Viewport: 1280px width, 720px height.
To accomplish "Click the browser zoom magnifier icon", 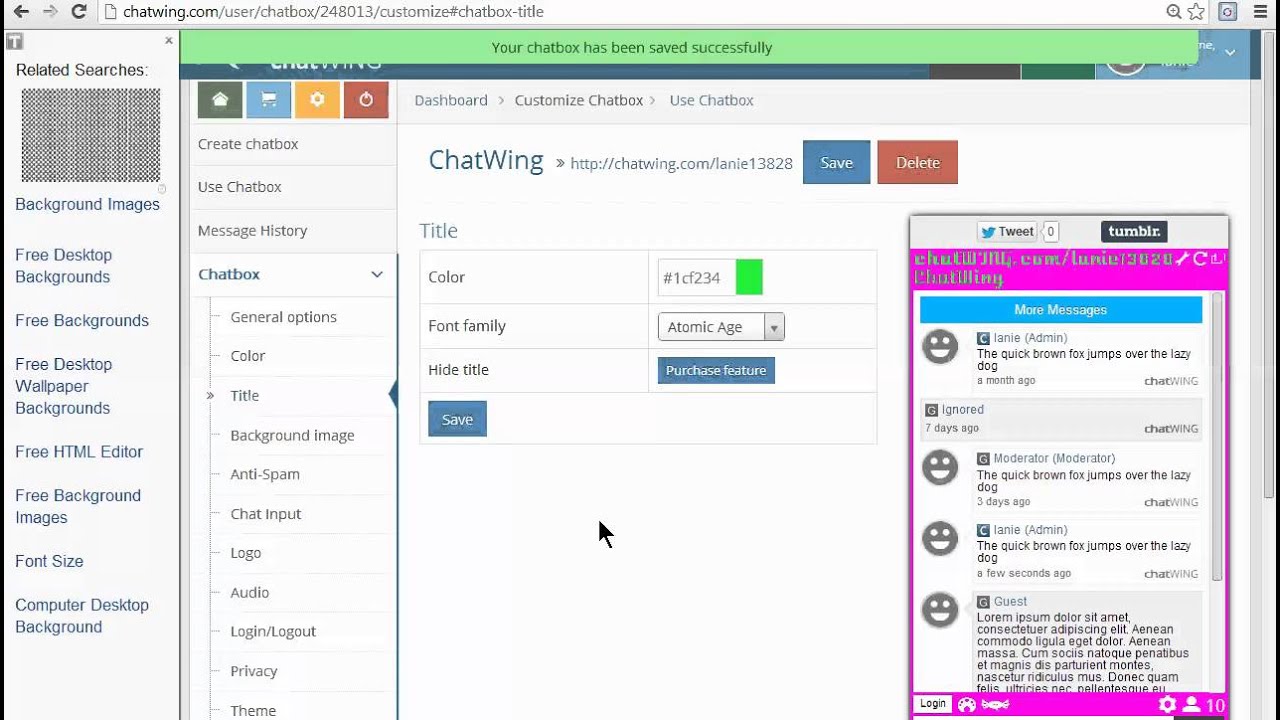I will (1175, 12).
